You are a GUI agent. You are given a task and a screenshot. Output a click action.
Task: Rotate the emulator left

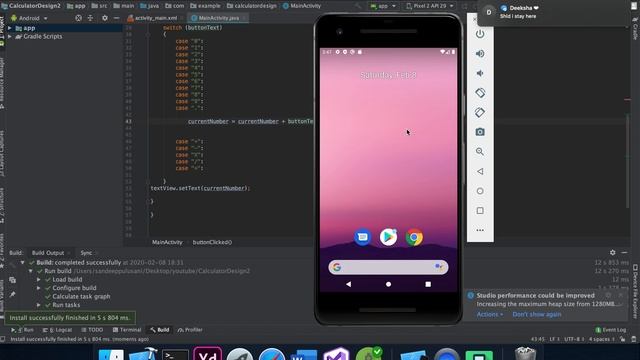[x=480, y=93]
